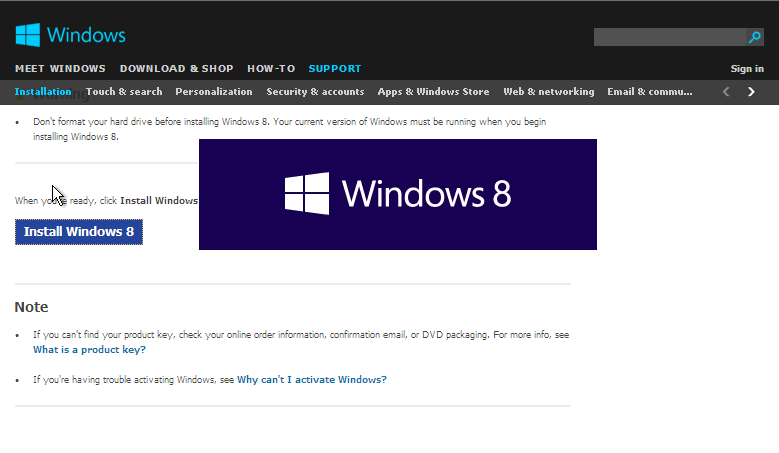Select the Installation tab
The height and width of the screenshot is (453, 779).
(x=43, y=91)
